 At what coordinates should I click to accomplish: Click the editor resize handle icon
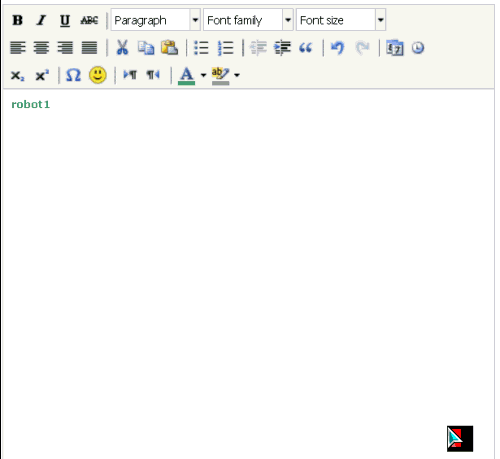tap(460, 439)
